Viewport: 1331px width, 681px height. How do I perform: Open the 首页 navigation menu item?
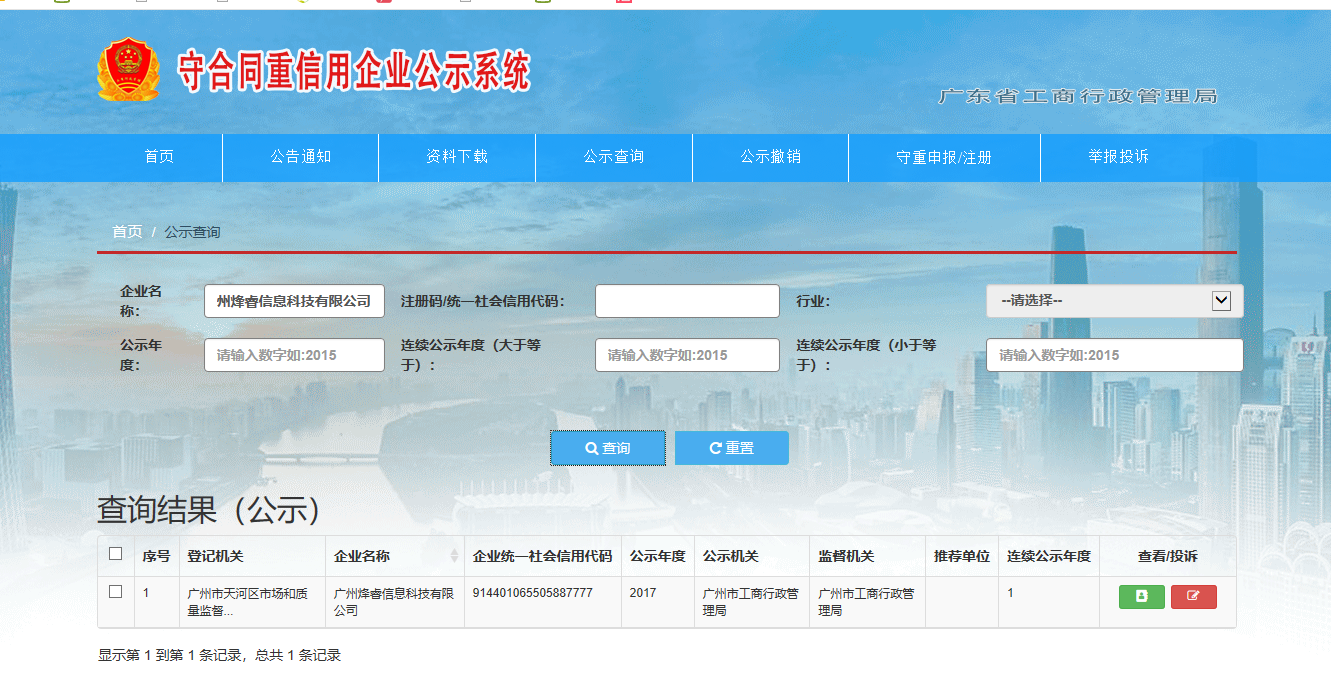[159, 157]
